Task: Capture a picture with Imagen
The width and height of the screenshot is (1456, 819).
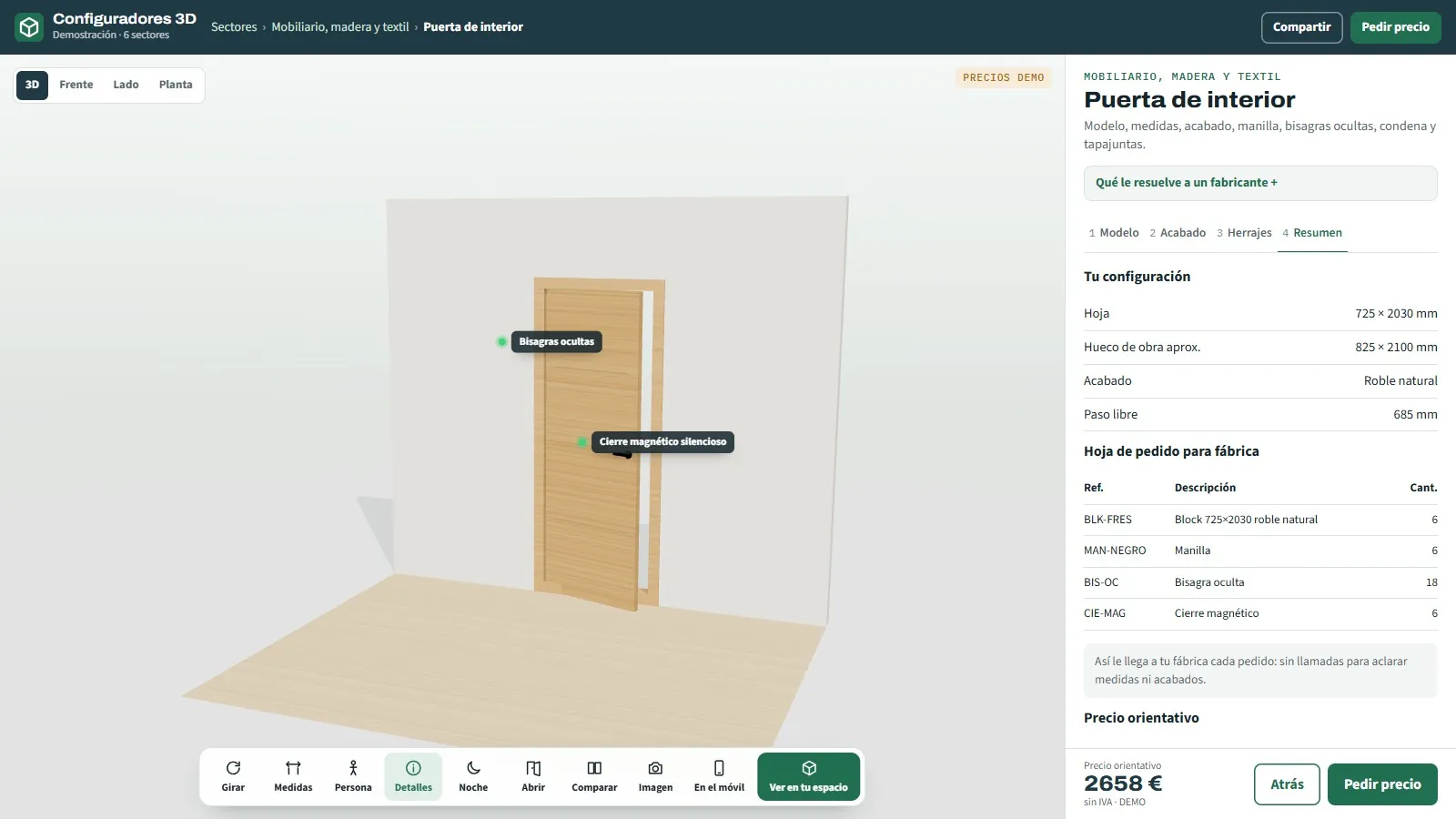Action: click(655, 777)
